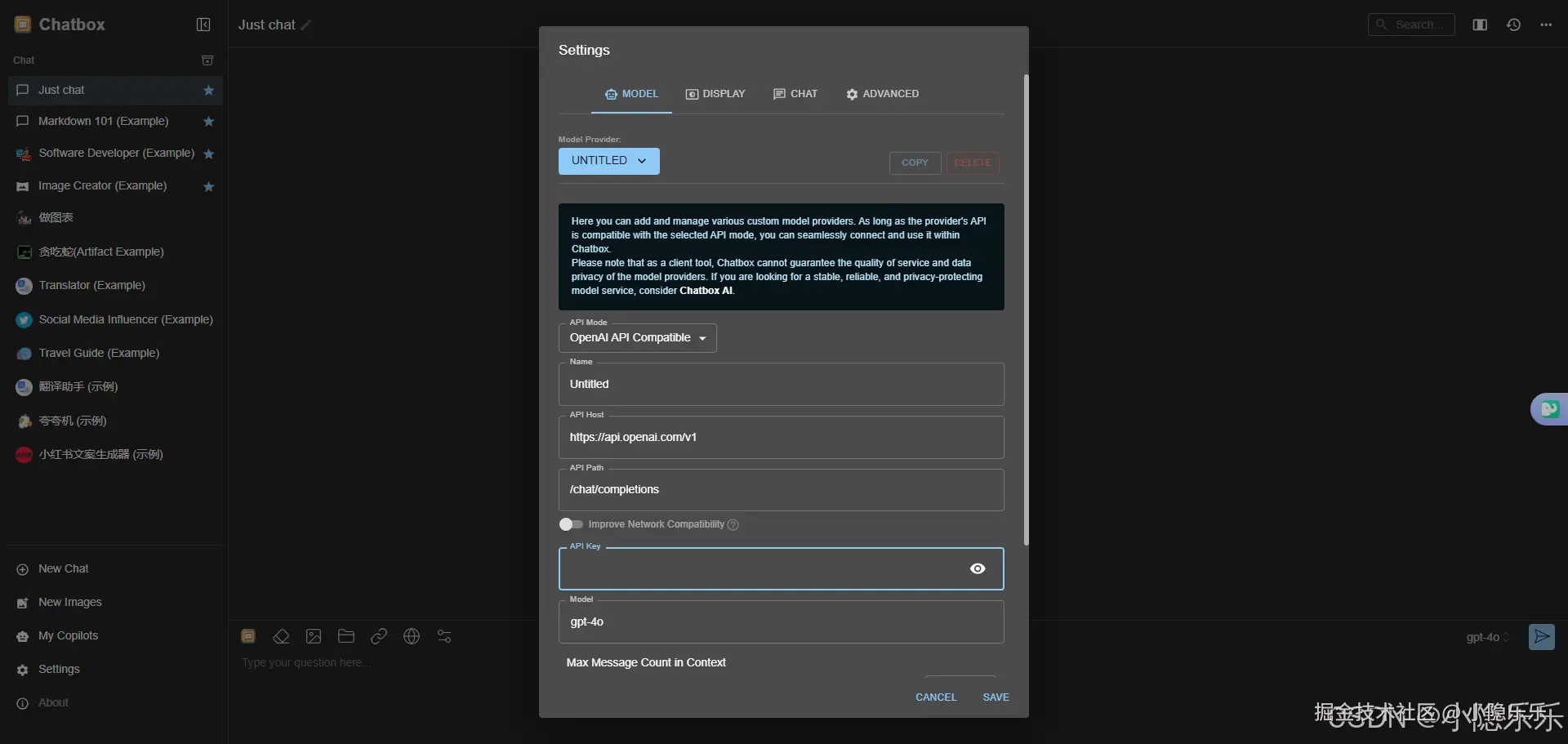1568x744 pixels.
Task: Open About in the sidebar
Action: [115, 702]
